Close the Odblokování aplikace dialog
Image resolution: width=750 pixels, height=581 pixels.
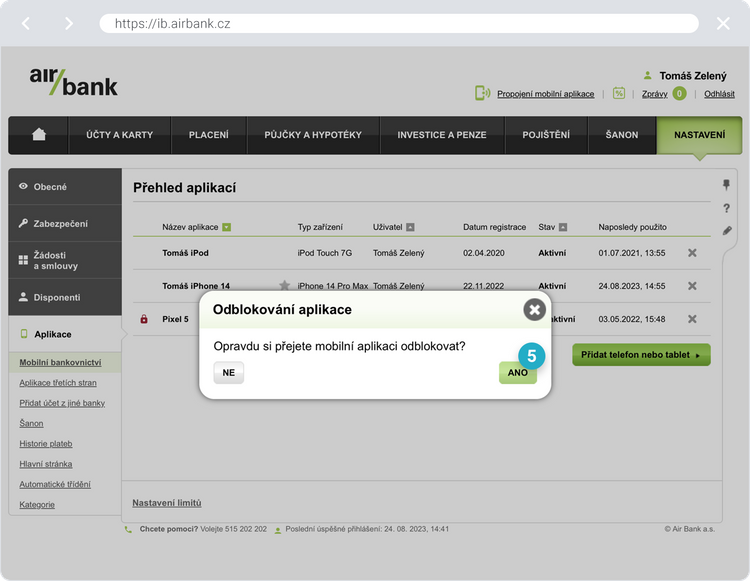click(x=535, y=309)
